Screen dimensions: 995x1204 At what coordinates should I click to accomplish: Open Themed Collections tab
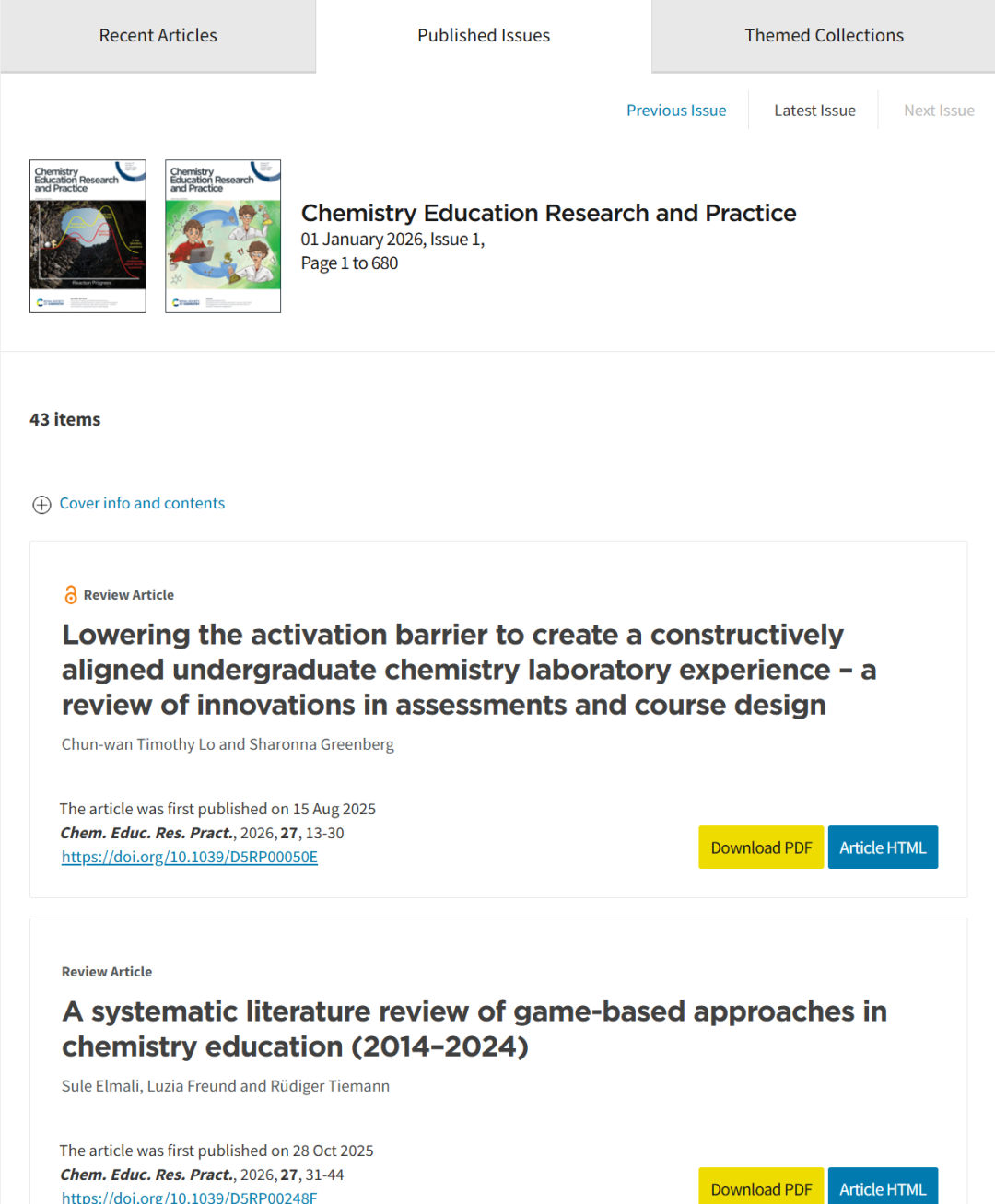click(824, 36)
